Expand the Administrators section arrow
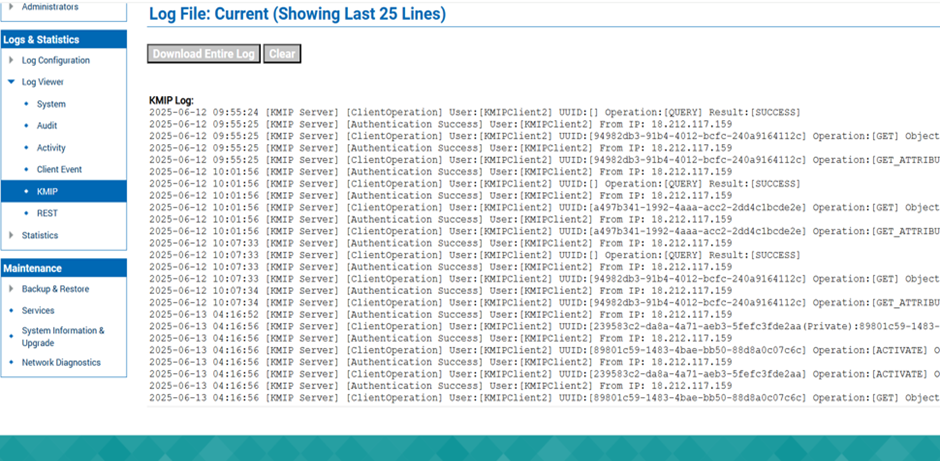The image size is (940, 461). point(11,7)
